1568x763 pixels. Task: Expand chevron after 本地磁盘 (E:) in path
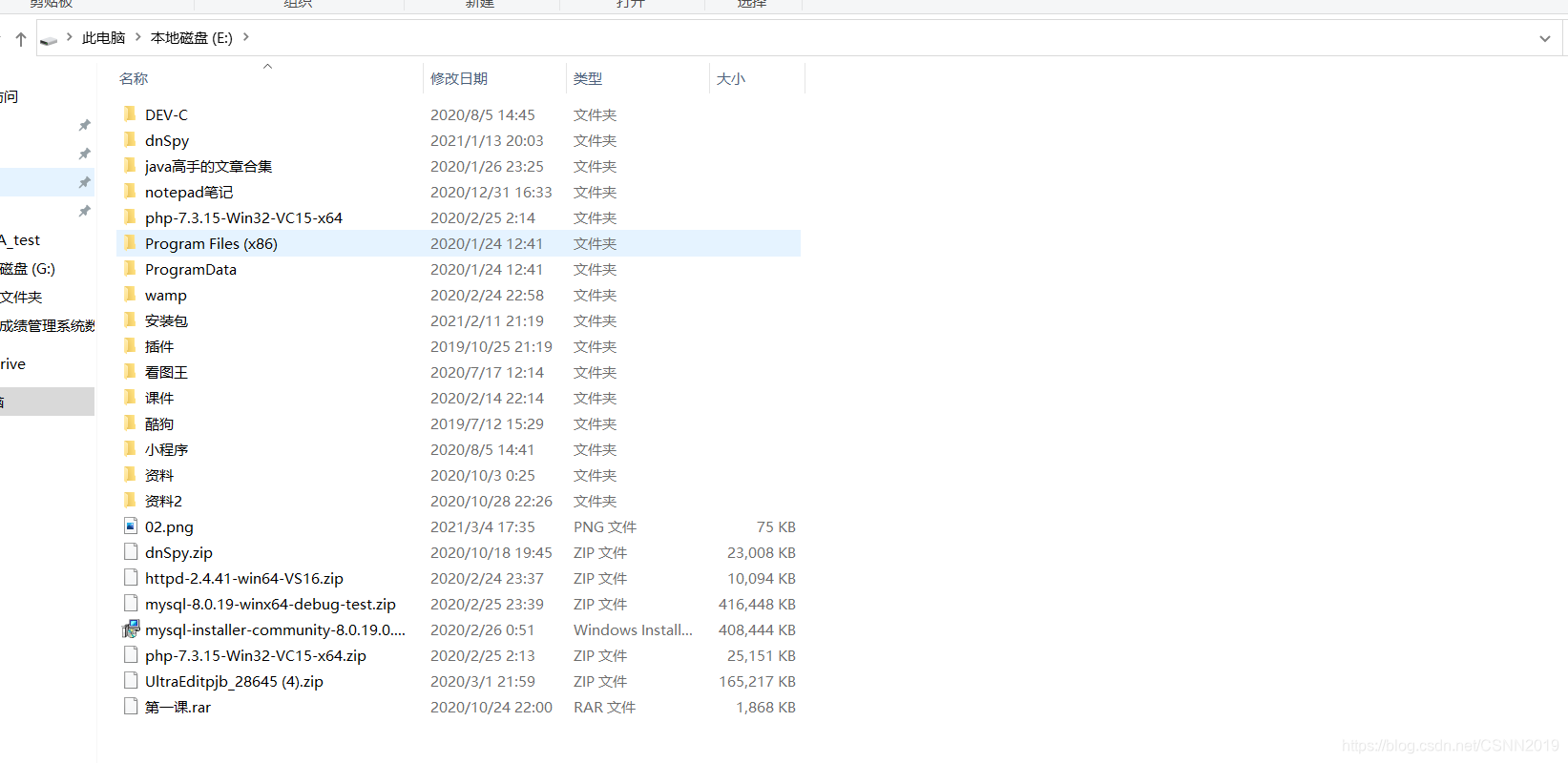click(x=246, y=37)
